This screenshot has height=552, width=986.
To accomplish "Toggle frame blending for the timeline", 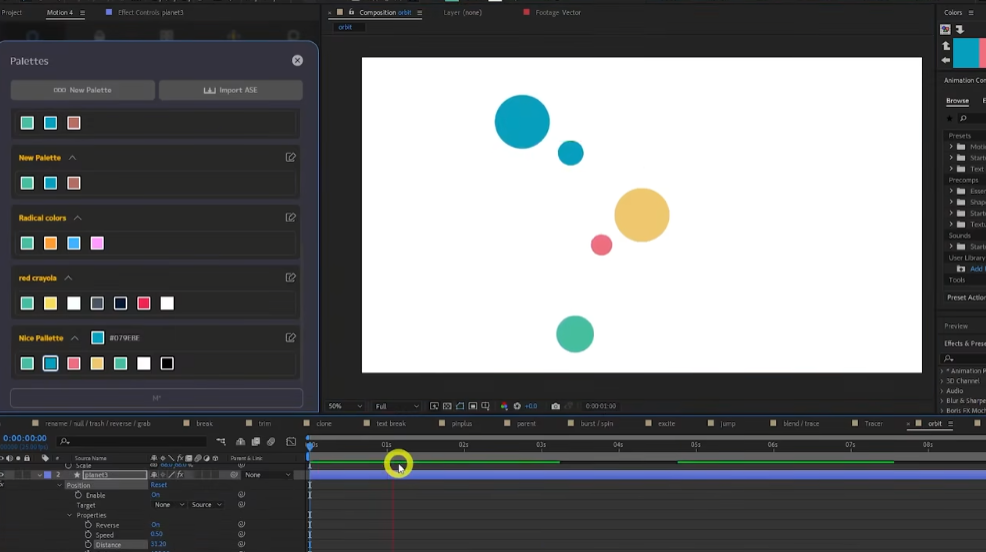I will (x=256, y=442).
